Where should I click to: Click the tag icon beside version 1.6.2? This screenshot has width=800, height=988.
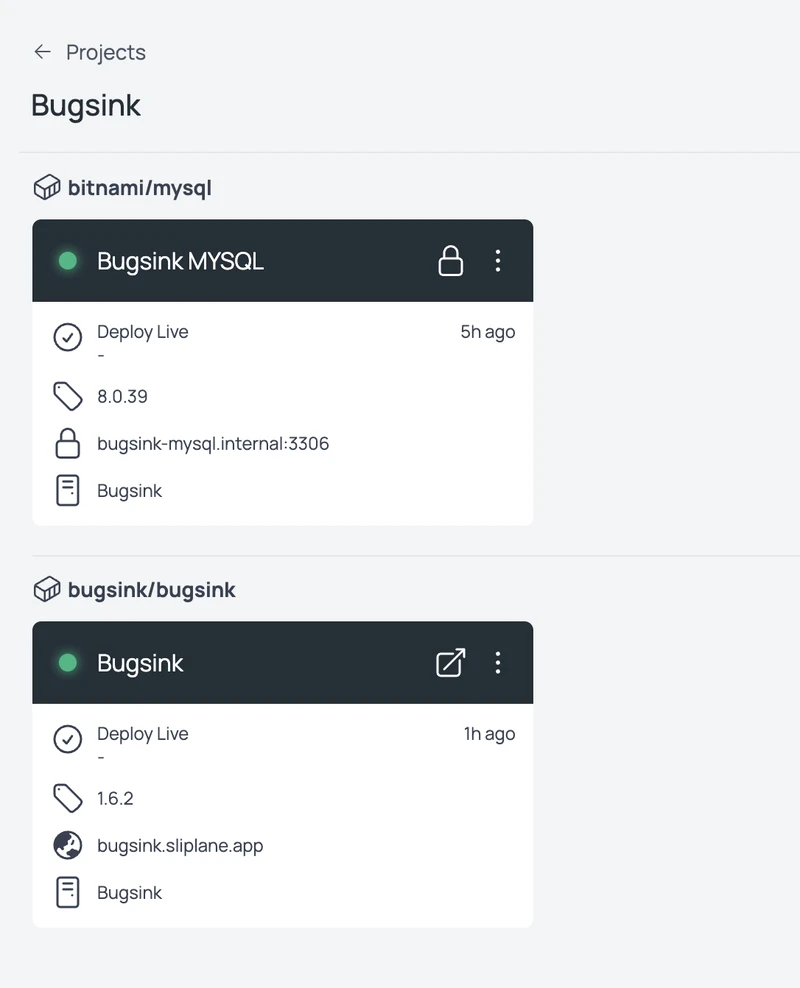[x=67, y=798]
